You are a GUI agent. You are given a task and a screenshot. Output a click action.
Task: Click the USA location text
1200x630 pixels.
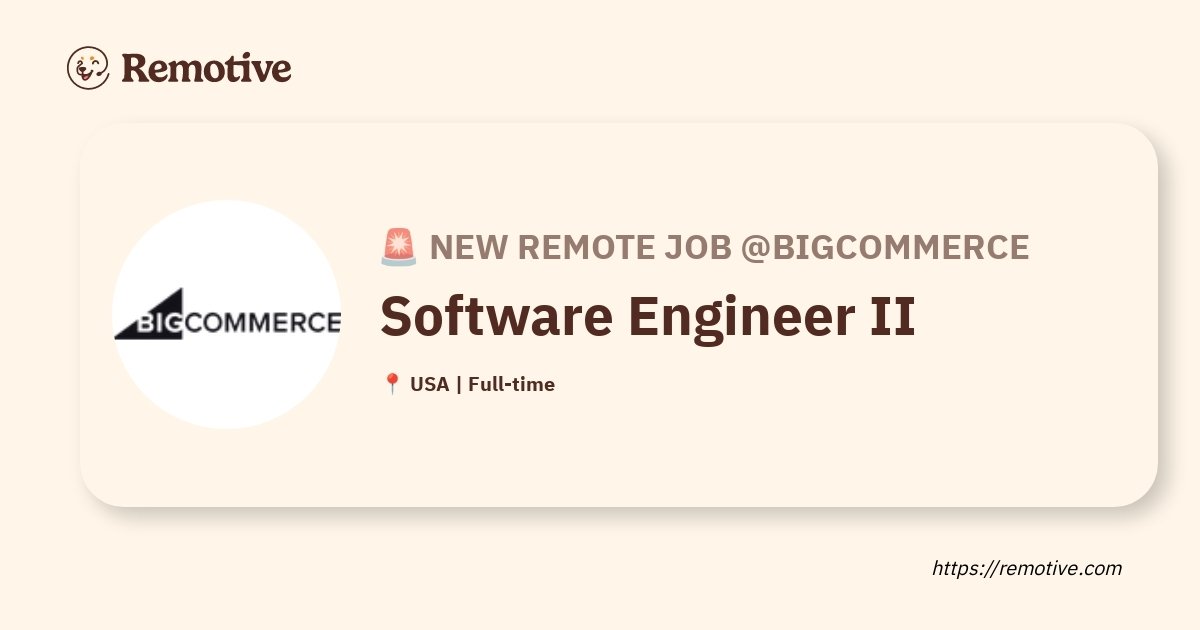(429, 384)
